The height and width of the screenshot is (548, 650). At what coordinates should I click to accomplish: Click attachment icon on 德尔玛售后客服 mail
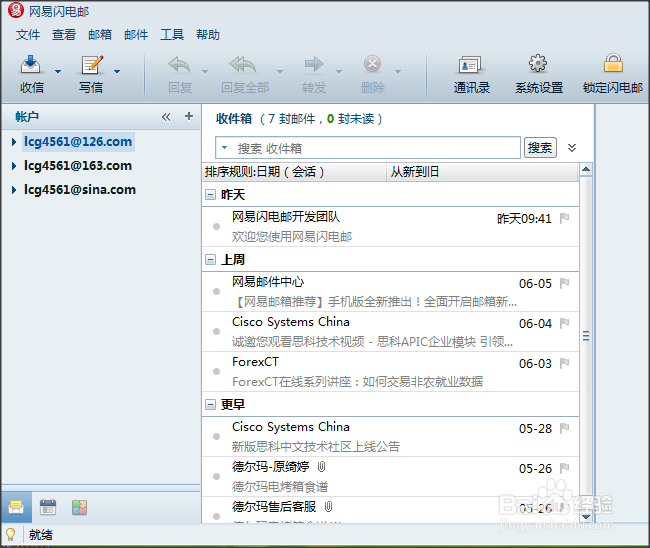pos(328,507)
